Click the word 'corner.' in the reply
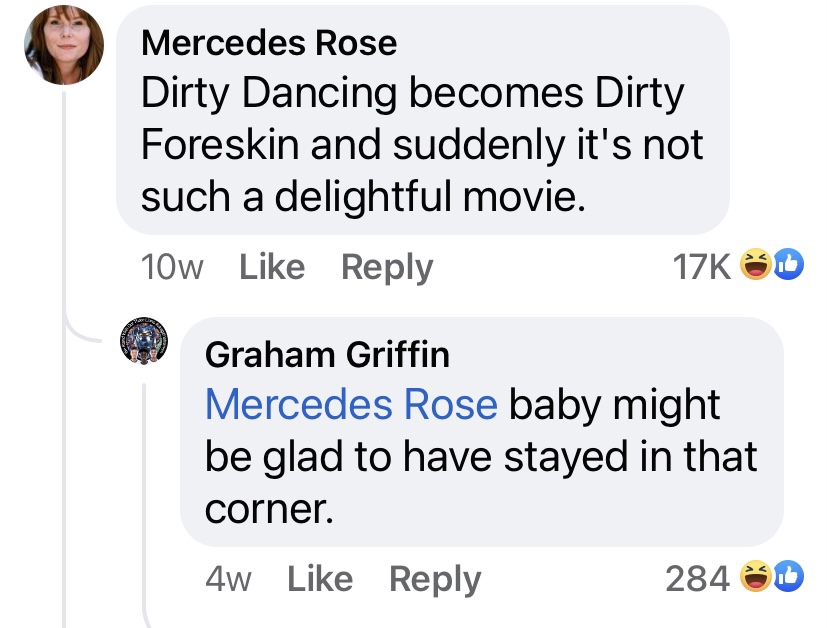This screenshot has width=827, height=628. click(268, 509)
